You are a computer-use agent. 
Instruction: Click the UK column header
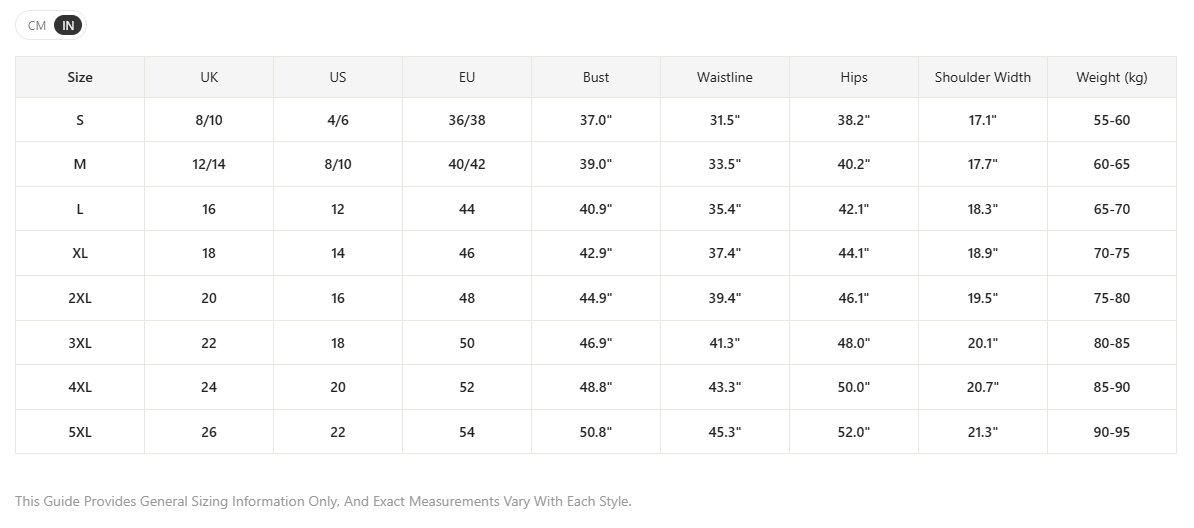209,77
